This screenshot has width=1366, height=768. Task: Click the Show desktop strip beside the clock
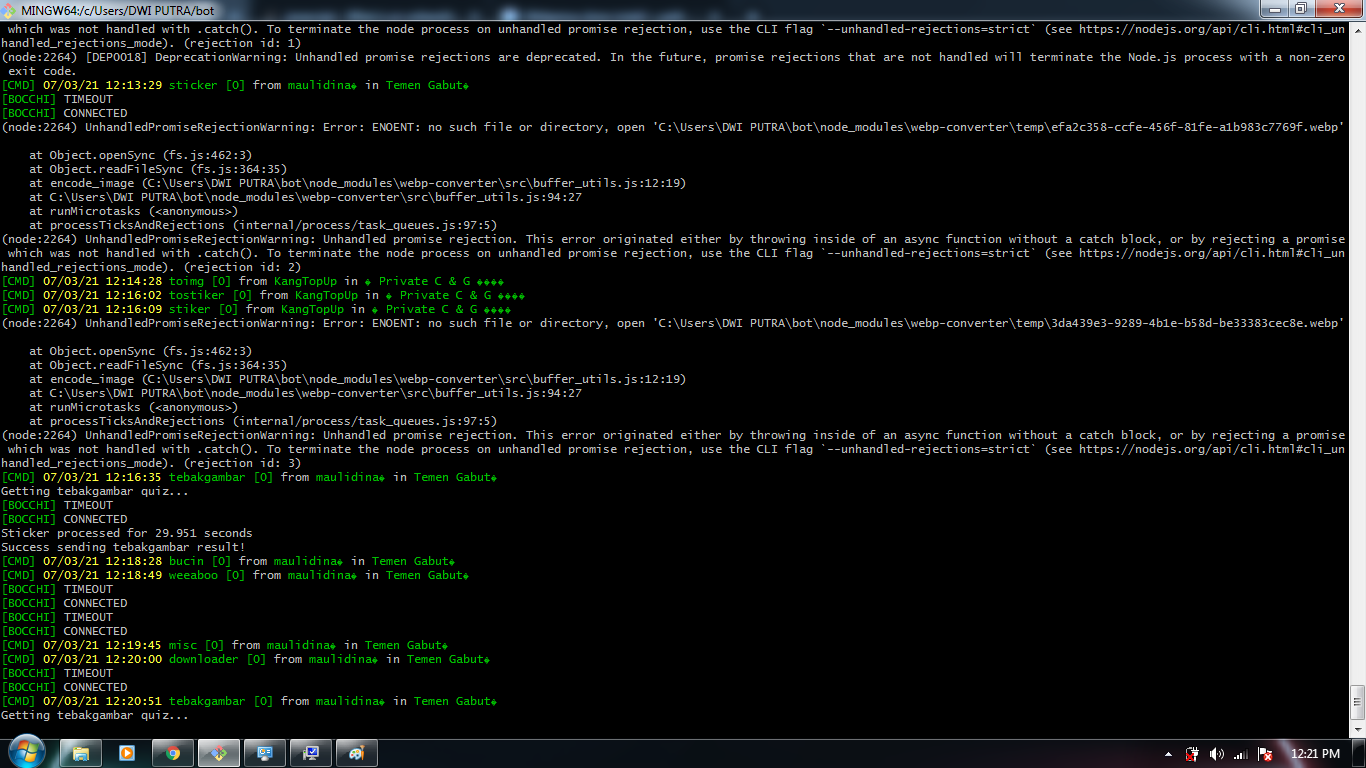pos(1359,753)
